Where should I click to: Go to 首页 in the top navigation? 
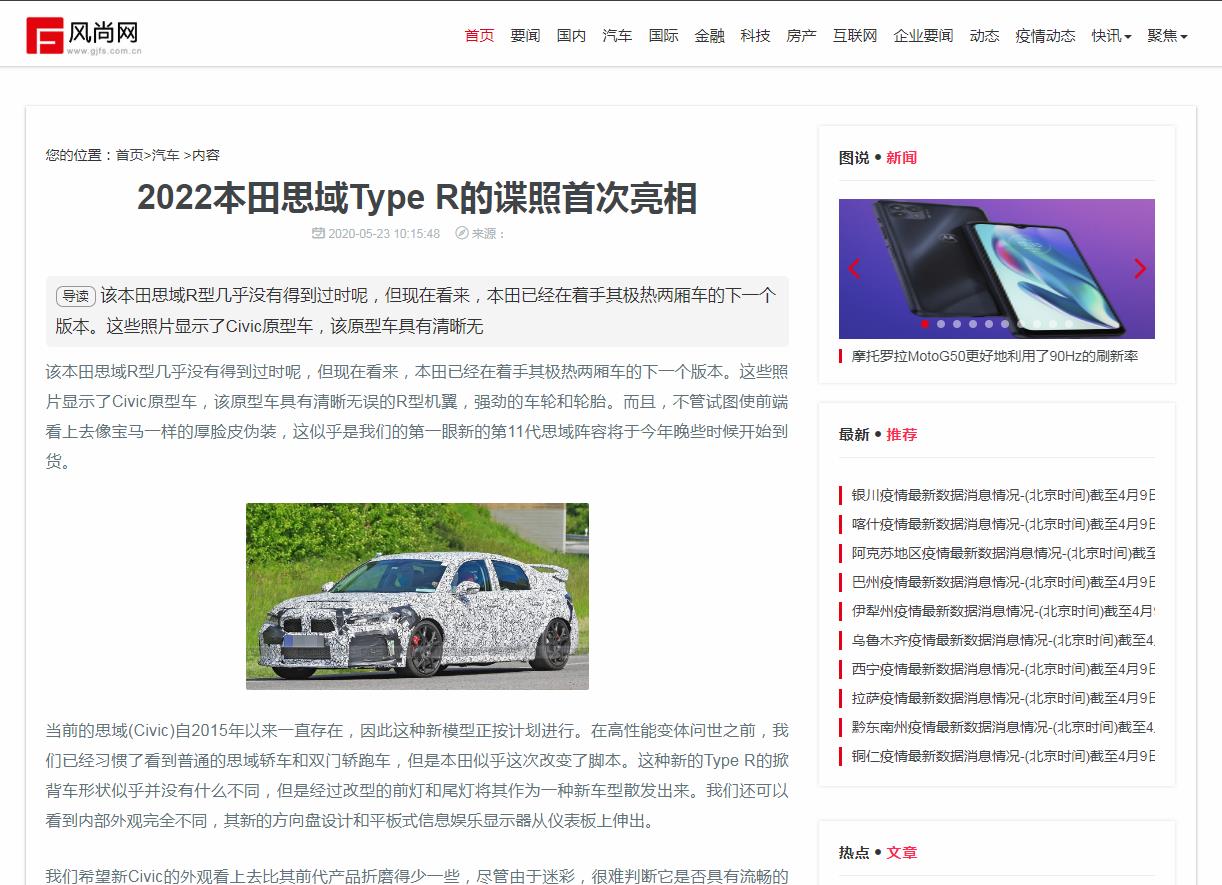tap(479, 36)
